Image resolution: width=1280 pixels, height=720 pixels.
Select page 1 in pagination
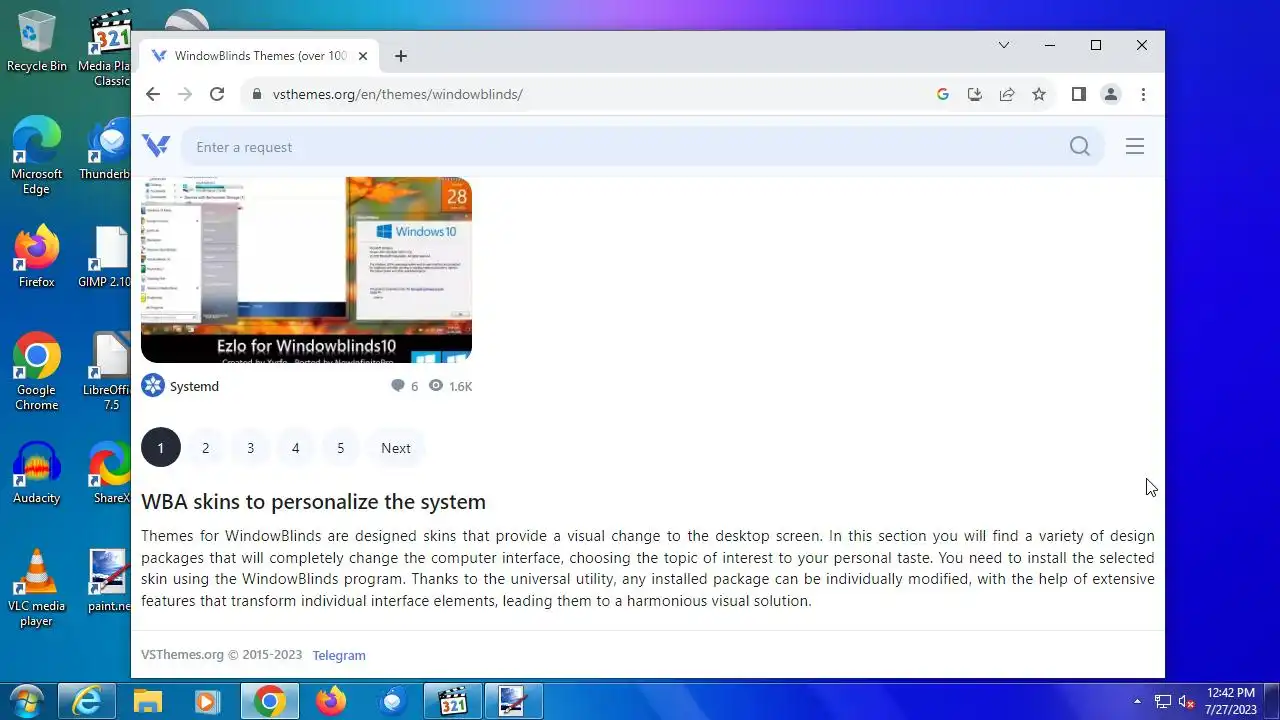(x=161, y=448)
